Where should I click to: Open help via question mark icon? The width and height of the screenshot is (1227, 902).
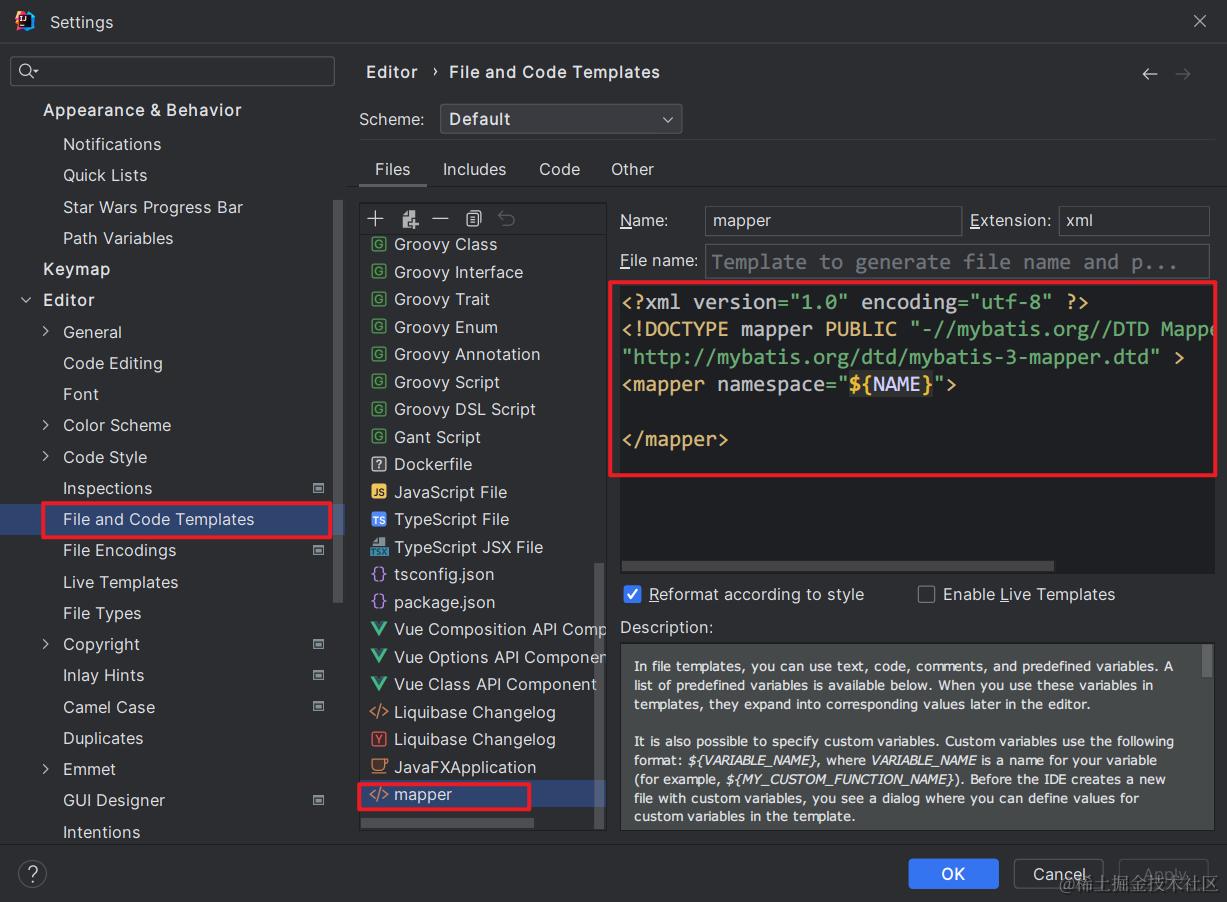pyautogui.click(x=32, y=874)
